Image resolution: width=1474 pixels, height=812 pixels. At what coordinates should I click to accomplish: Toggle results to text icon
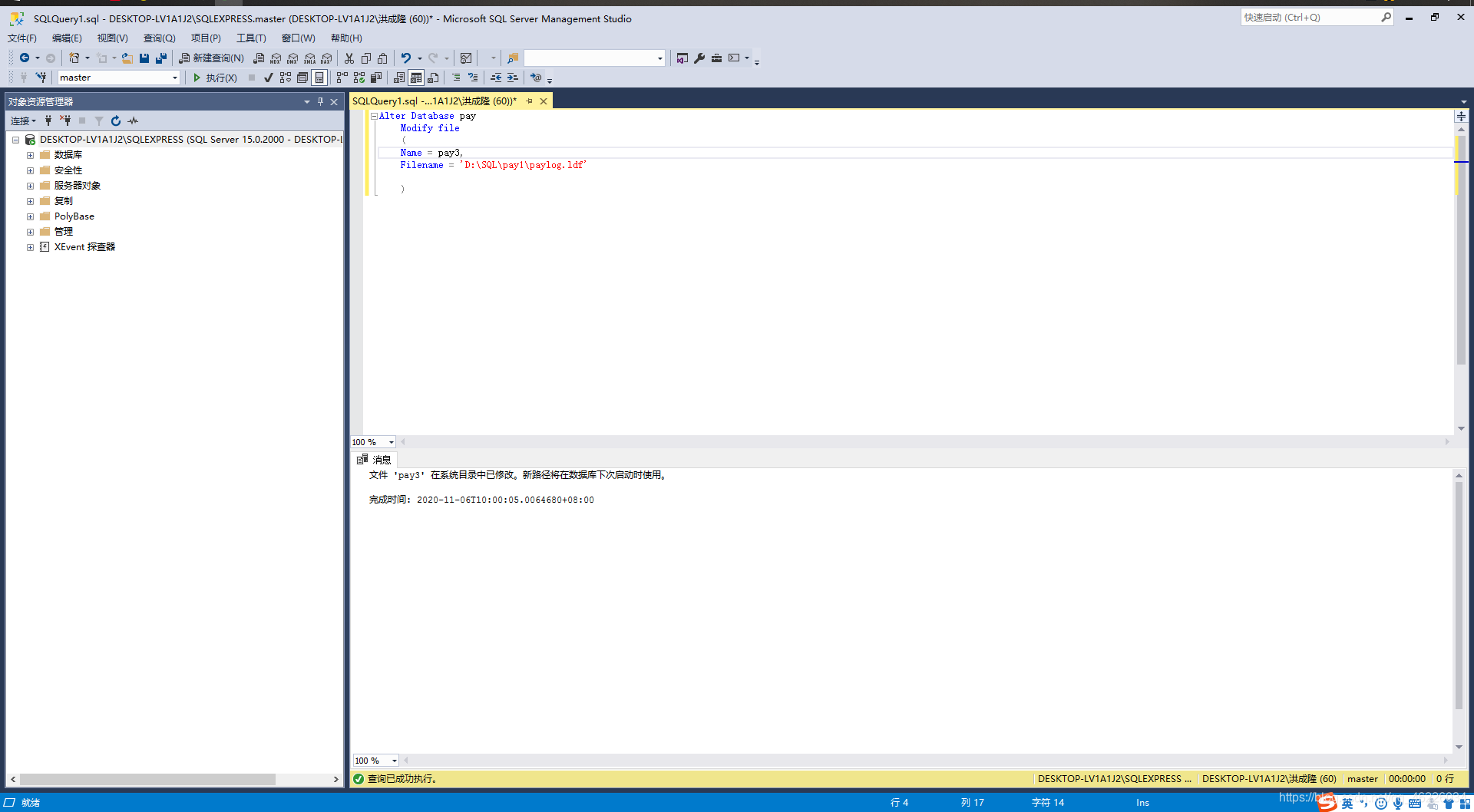(399, 78)
